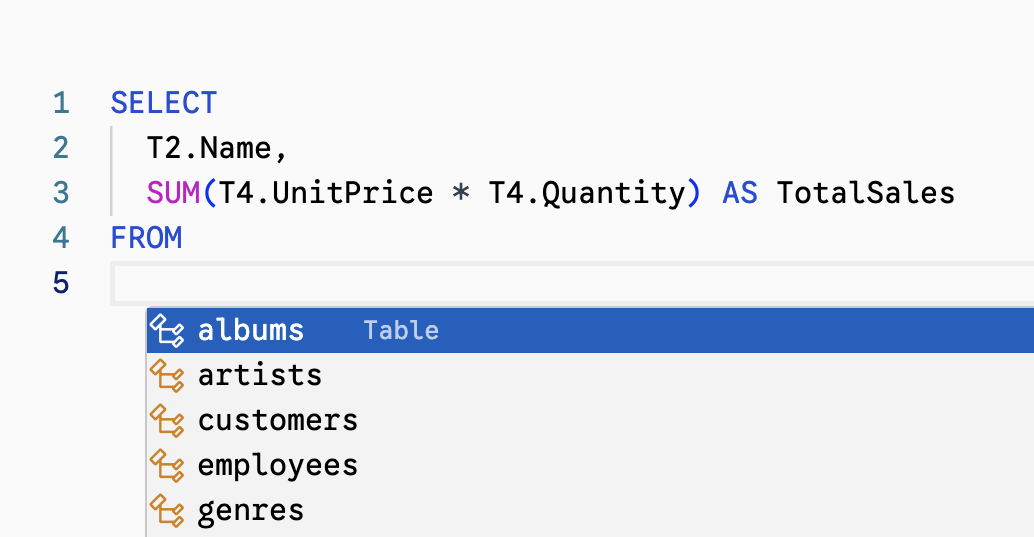
Task: Choose artists from the suggestion list
Action: point(260,375)
